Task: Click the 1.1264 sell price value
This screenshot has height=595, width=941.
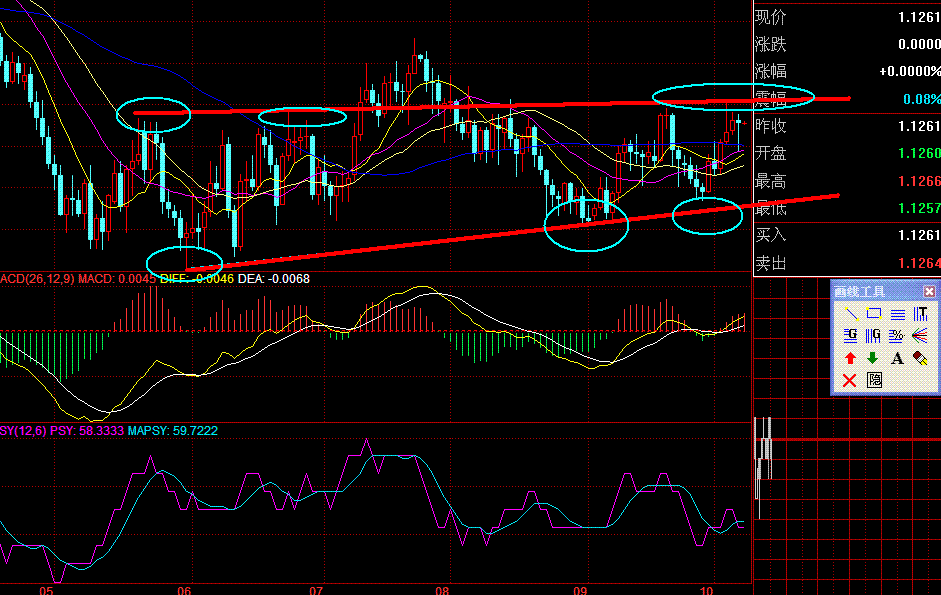Action: [x=919, y=263]
